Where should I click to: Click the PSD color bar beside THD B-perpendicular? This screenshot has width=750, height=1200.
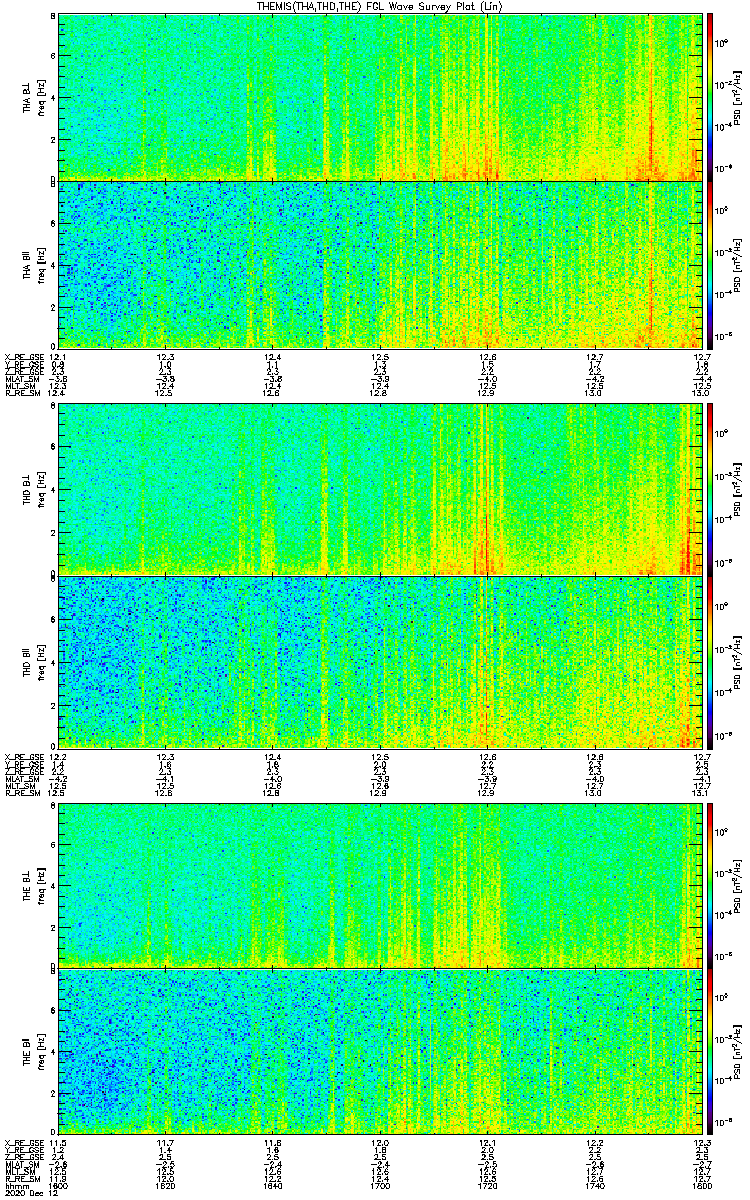[710, 488]
